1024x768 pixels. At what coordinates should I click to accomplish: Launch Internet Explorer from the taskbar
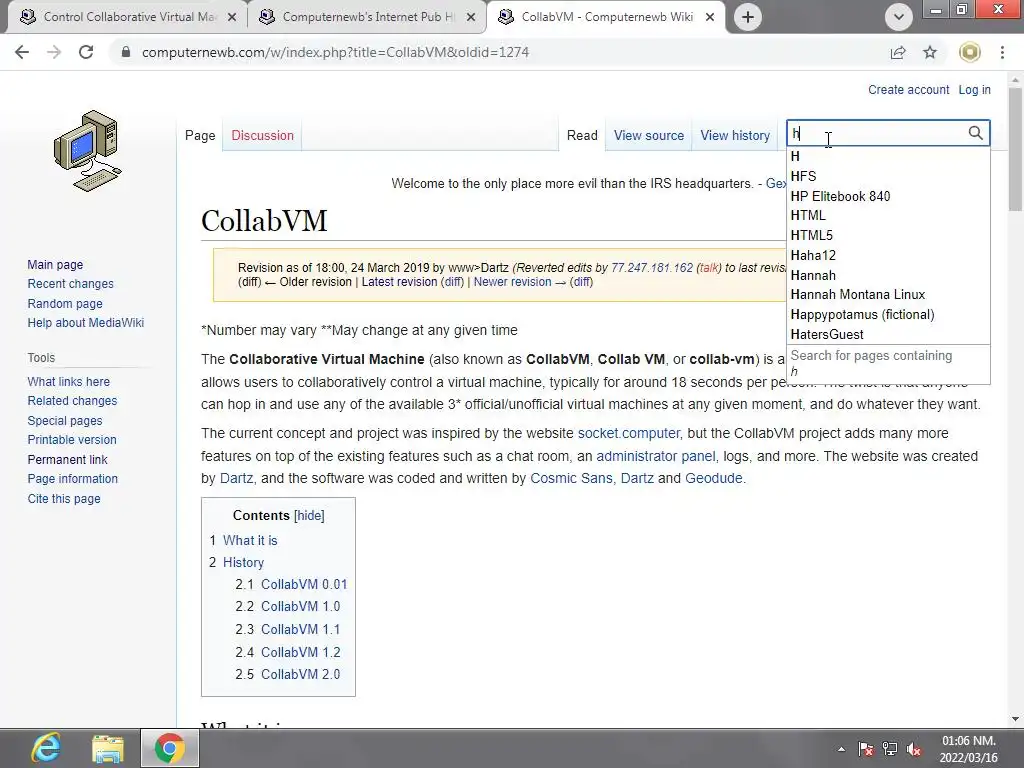(x=46, y=748)
